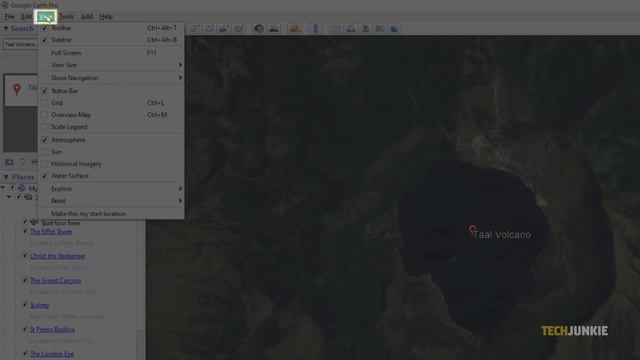The image size is (640, 360).
Task: Open The Grand Canyon link
Action: 56,280
